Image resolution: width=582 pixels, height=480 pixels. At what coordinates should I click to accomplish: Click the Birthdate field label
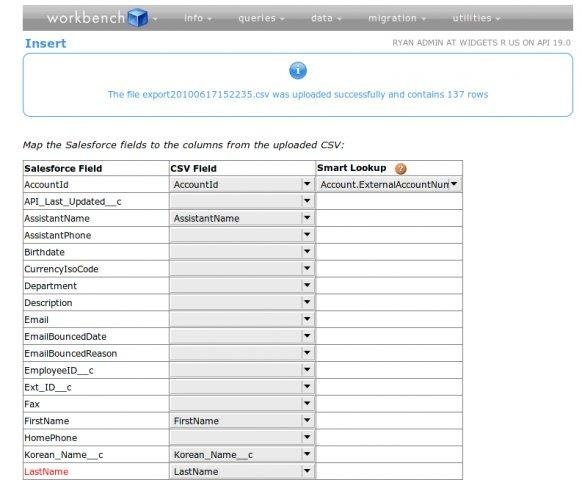click(x=44, y=252)
